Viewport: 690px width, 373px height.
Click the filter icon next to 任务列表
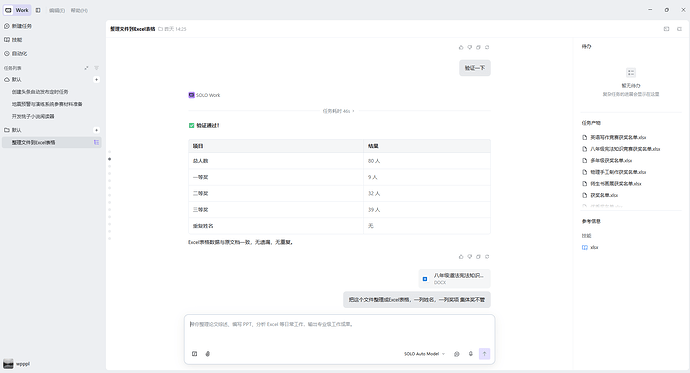point(96,68)
